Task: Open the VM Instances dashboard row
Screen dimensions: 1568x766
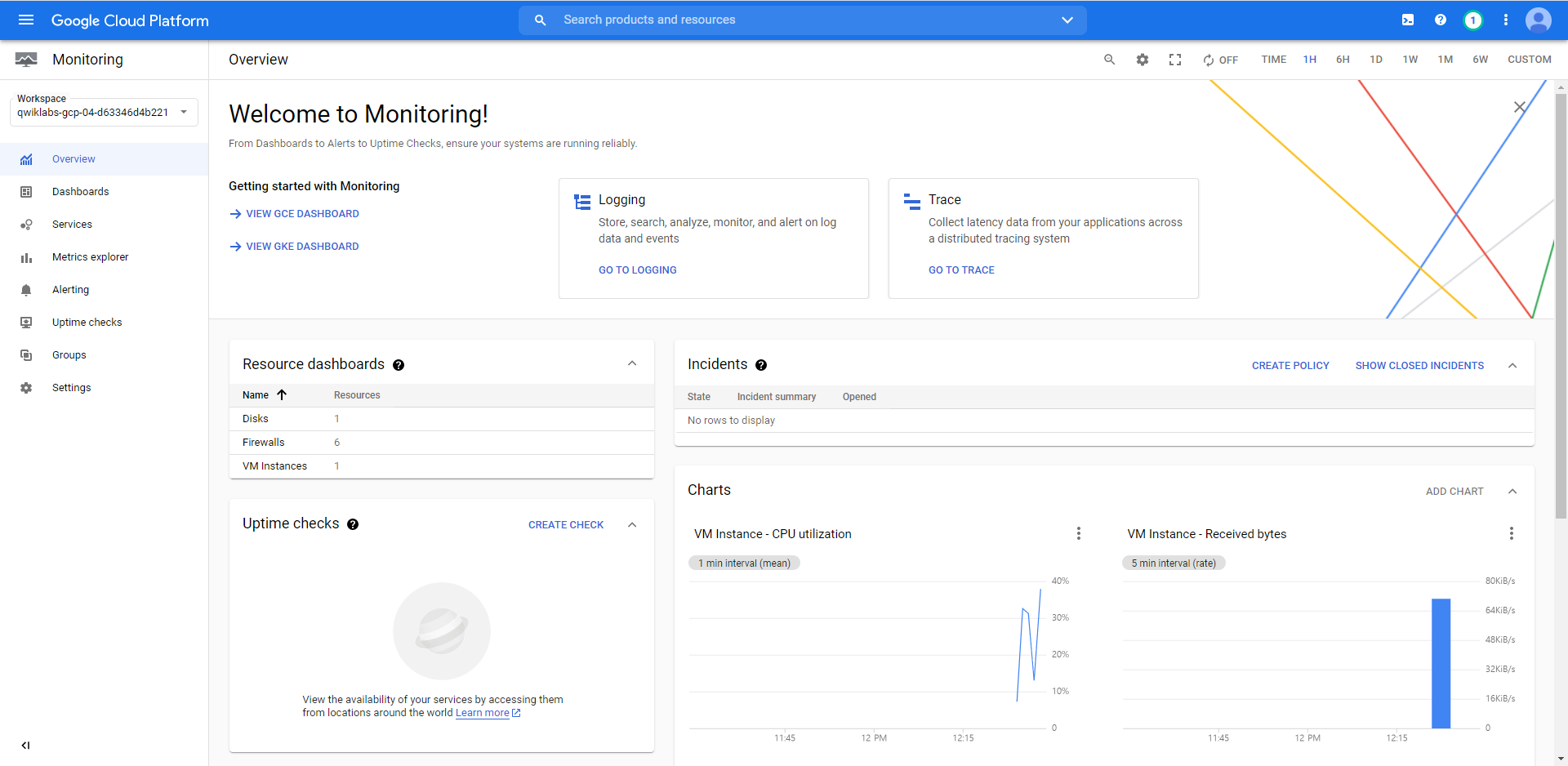Action: [442, 466]
